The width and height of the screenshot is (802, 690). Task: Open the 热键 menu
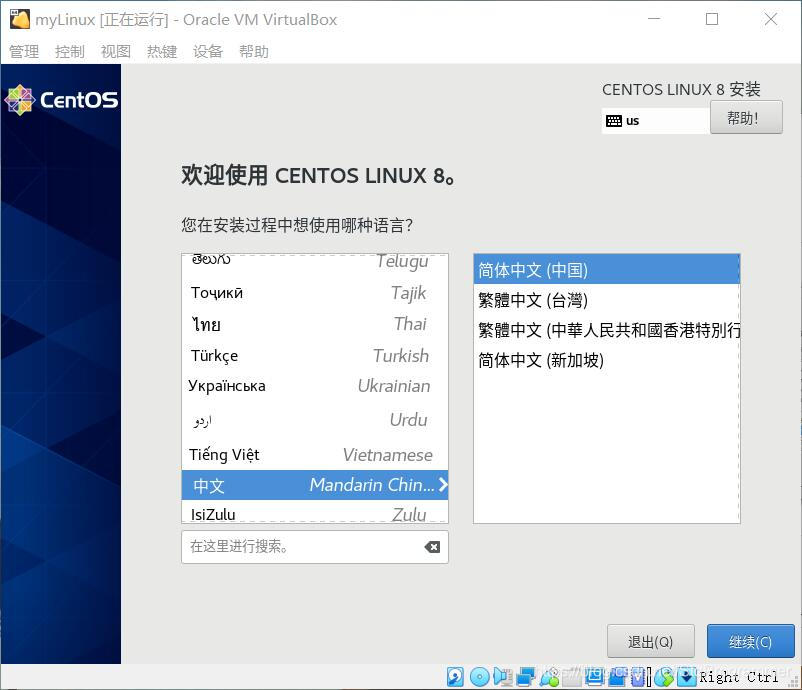tap(162, 51)
